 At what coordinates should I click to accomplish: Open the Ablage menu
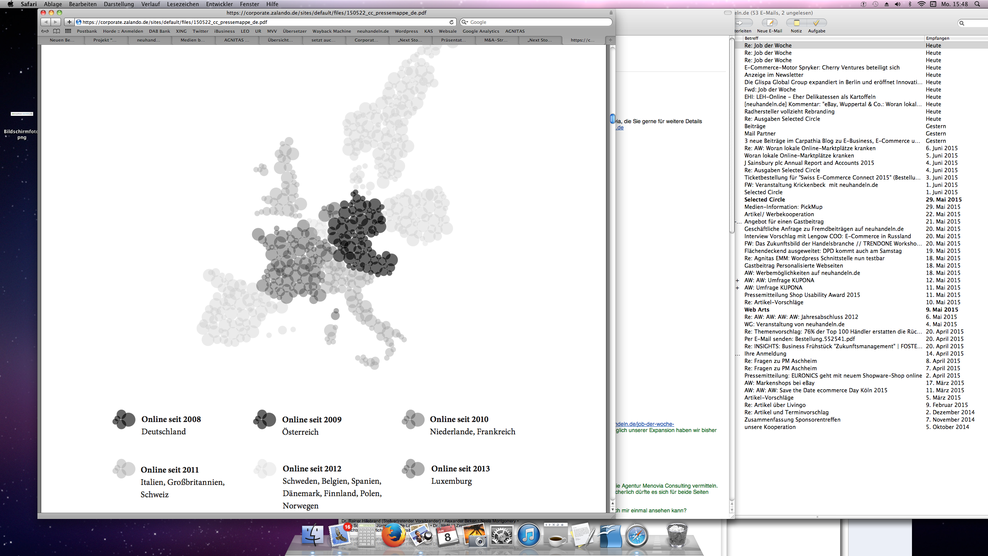tap(52, 4)
